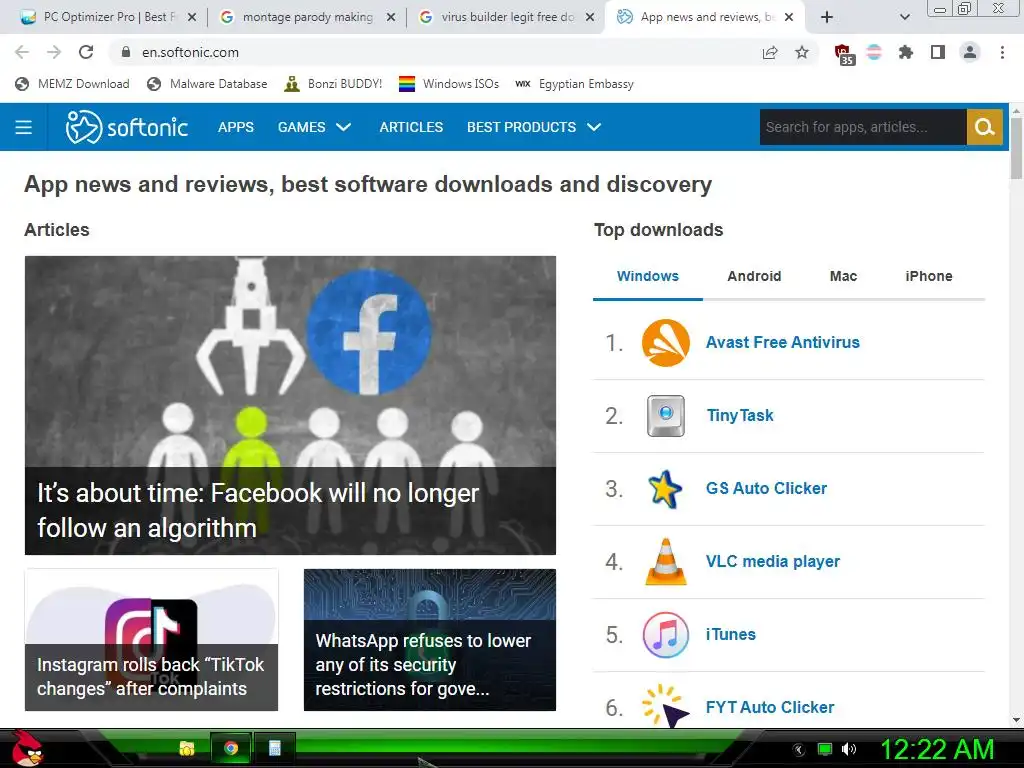Open TinyTask download link
The width and height of the screenshot is (1024, 768).
point(740,415)
